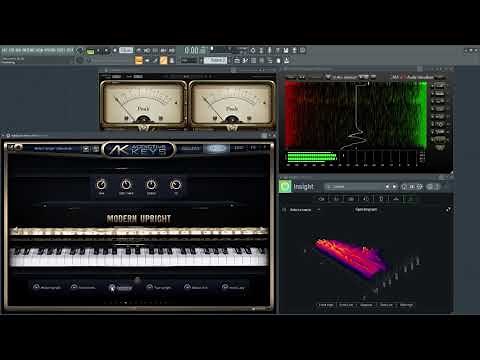Go to previous Insight preset arrow
Image resolution: width=480 pixels, height=360 pixels.
click(387, 187)
